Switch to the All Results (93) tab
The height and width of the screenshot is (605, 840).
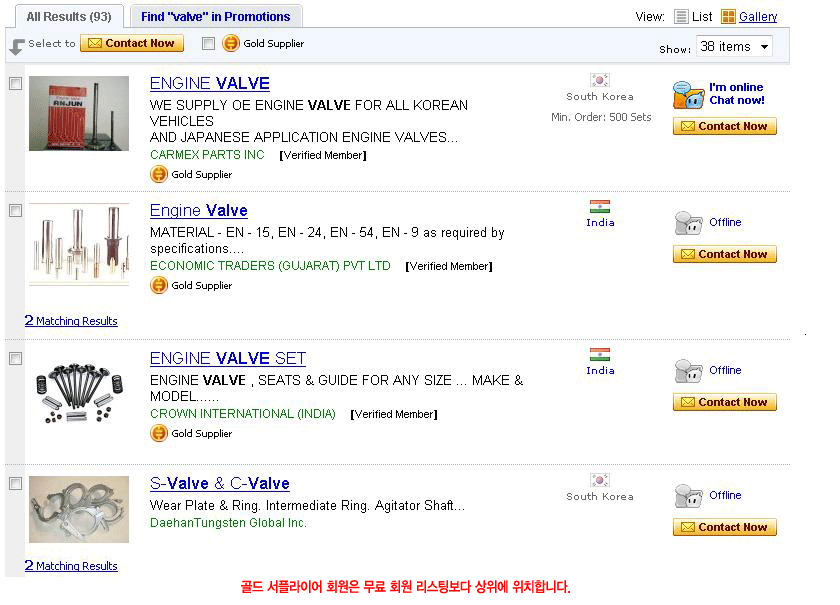69,17
